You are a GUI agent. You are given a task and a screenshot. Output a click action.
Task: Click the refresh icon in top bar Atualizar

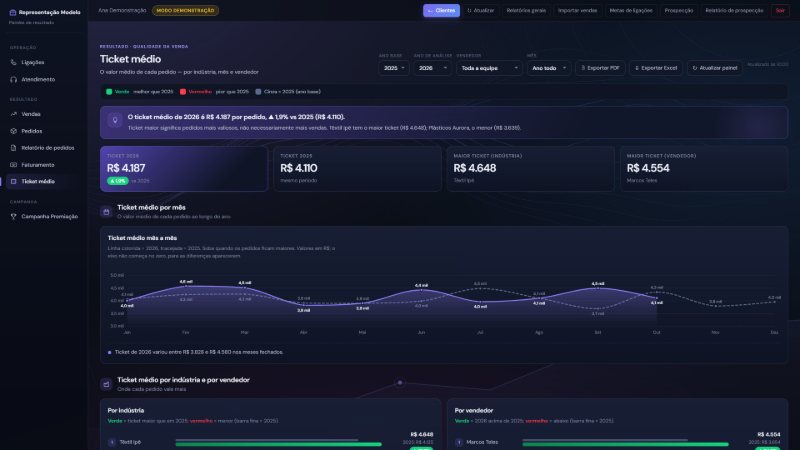tap(469, 10)
